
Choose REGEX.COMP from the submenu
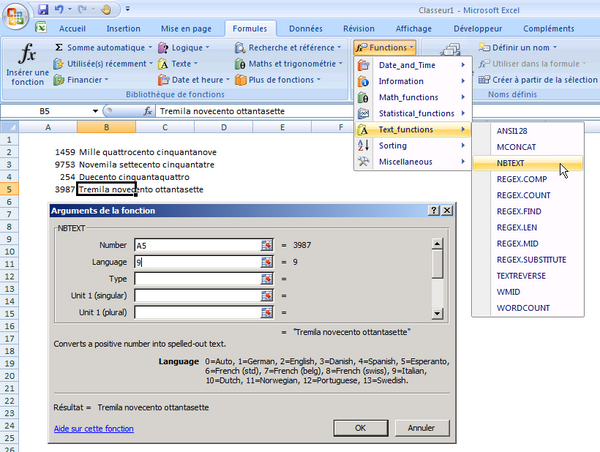click(528, 179)
